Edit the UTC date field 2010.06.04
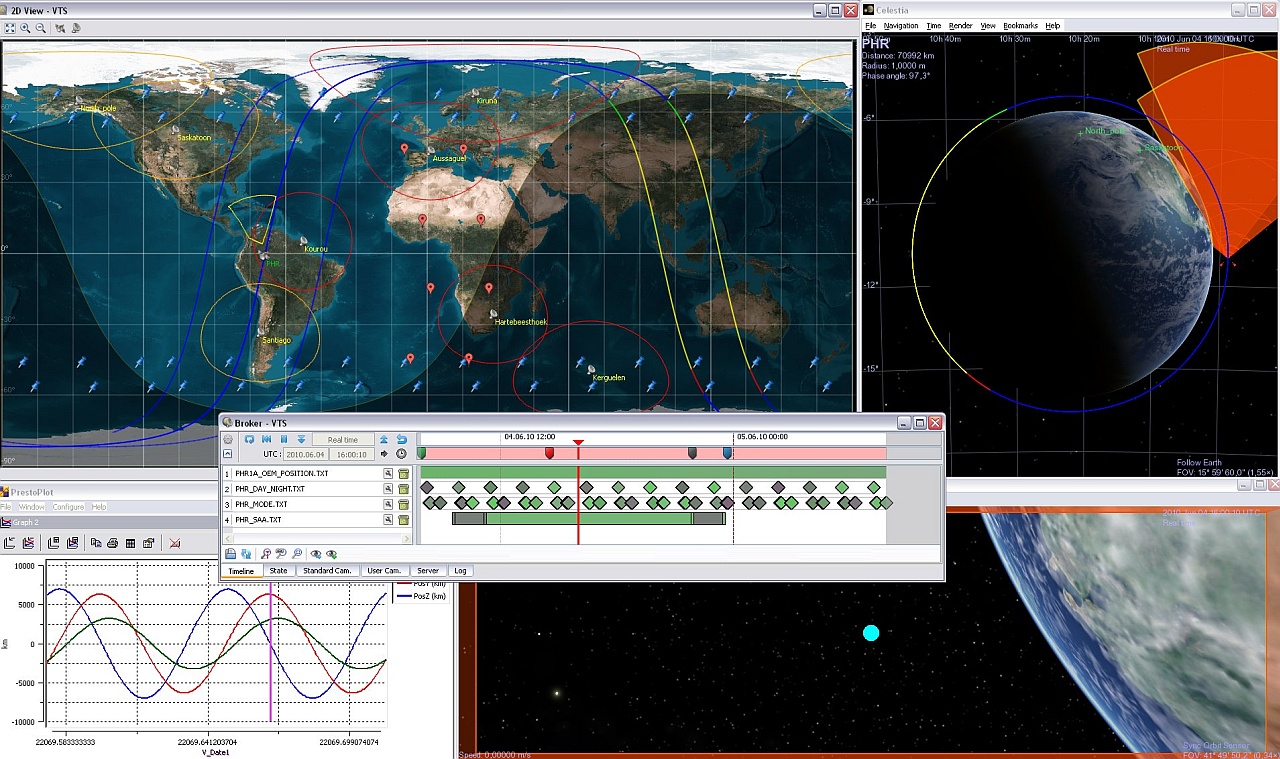The height and width of the screenshot is (759, 1280). tap(305, 454)
